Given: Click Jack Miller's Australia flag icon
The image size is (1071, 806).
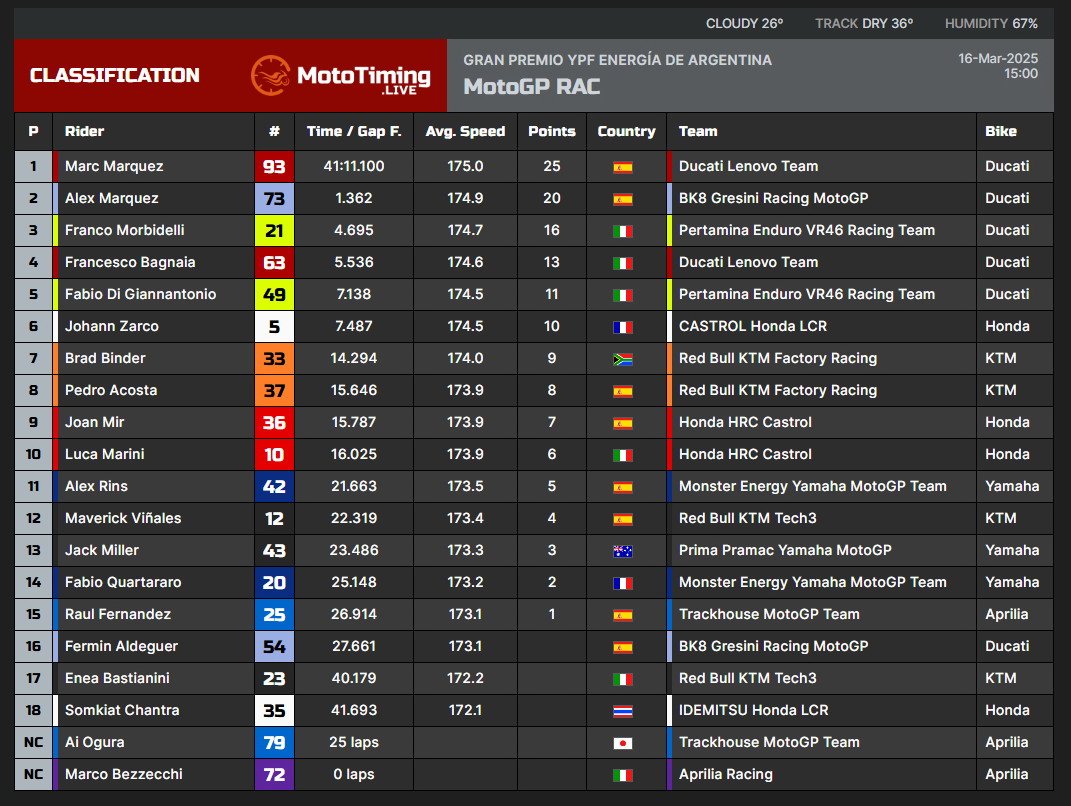Looking at the screenshot, I should 622,551.
